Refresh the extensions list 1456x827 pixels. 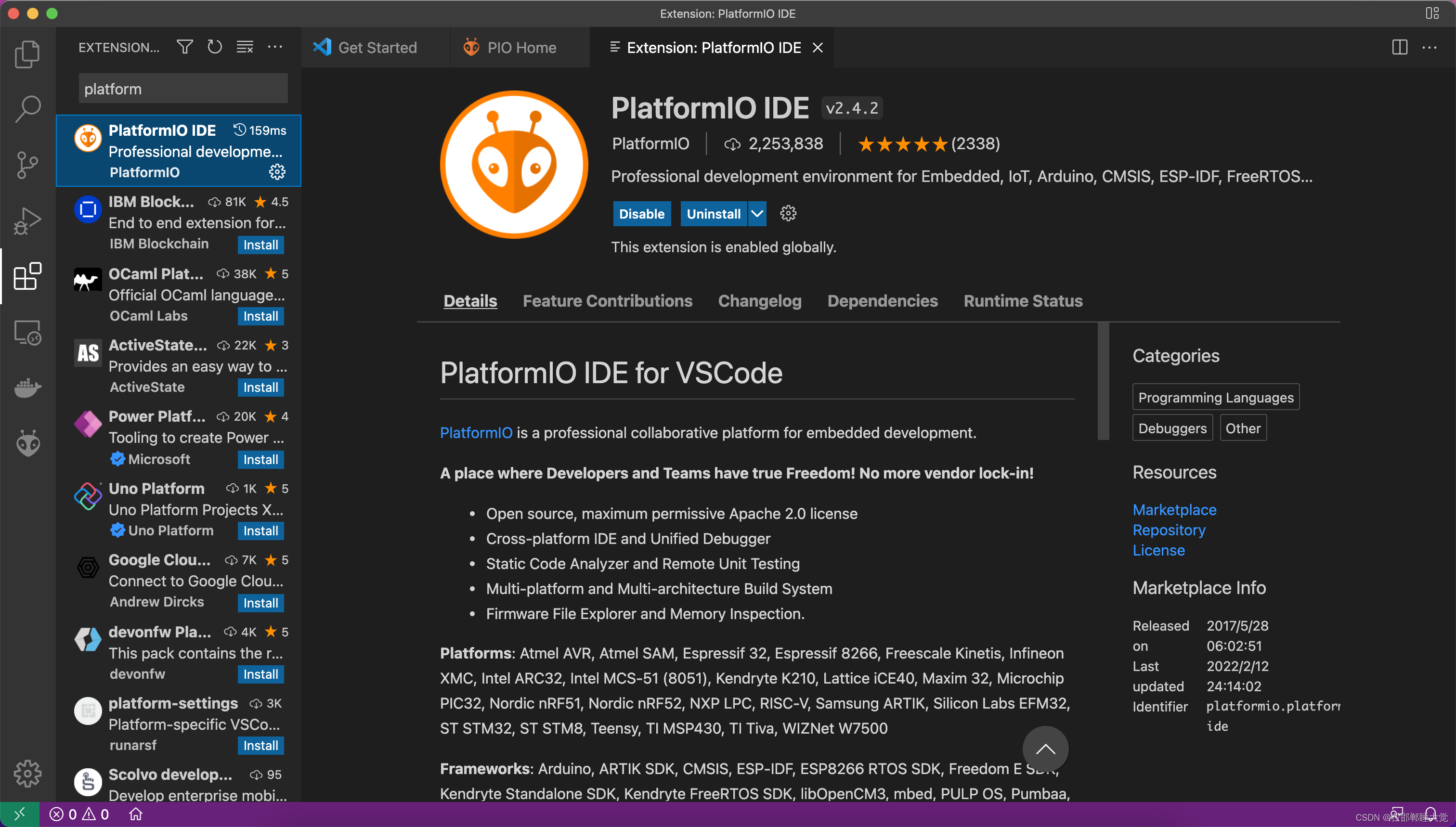pos(214,47)
